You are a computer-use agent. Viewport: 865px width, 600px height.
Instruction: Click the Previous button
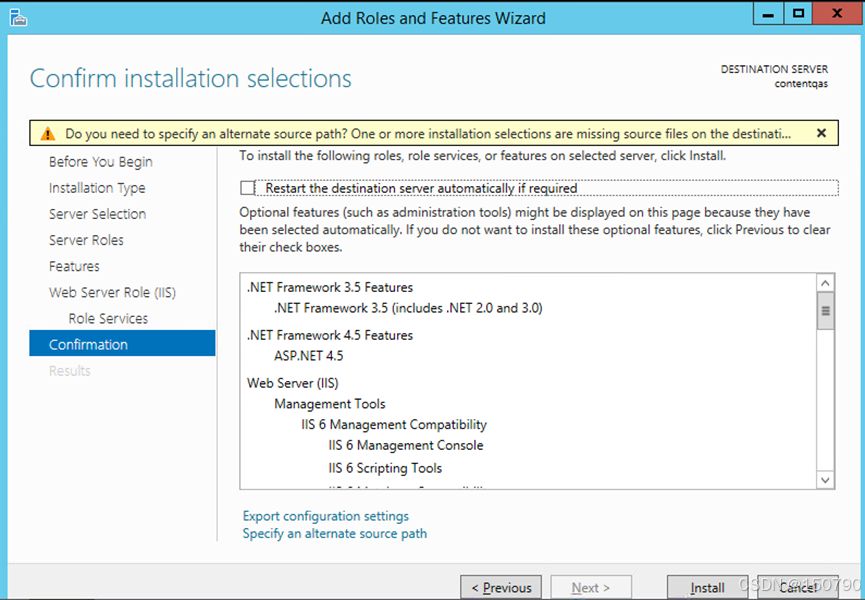click(501, 587)
